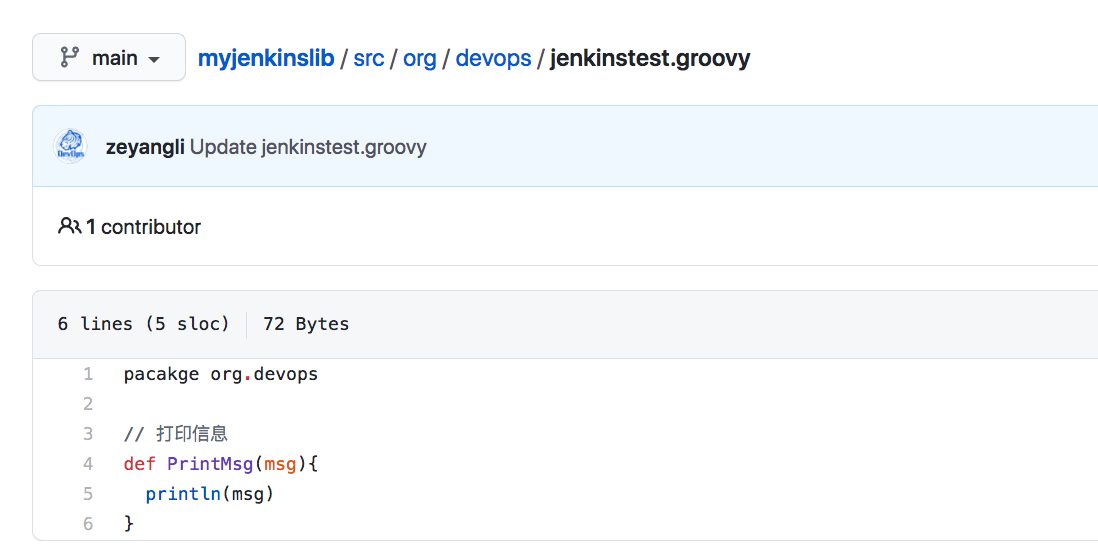Navigate to the org directory breadcrumb

tap(420, 58)
